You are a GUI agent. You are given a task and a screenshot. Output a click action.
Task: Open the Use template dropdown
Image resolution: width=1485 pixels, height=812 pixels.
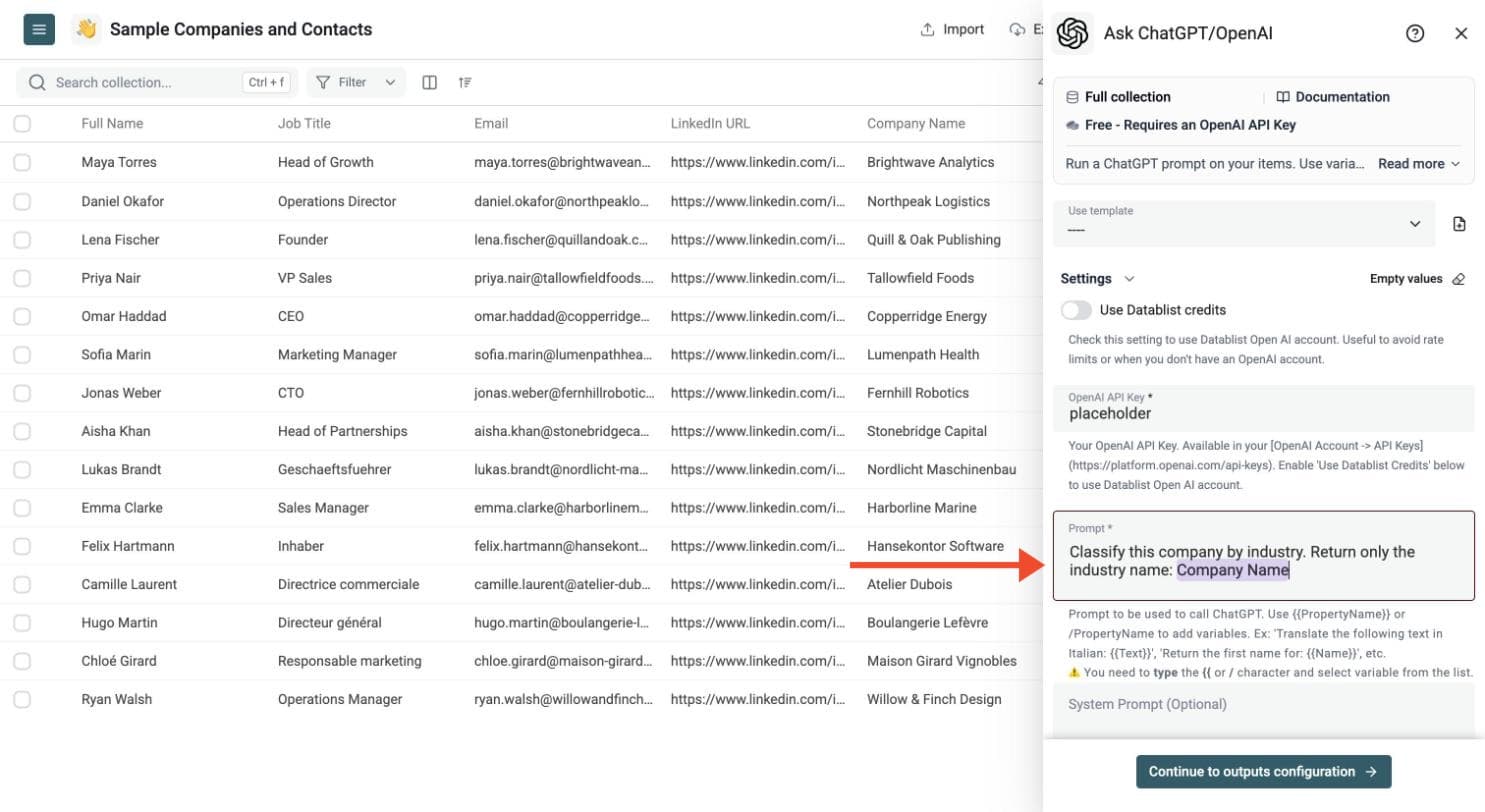(1245, 224)
